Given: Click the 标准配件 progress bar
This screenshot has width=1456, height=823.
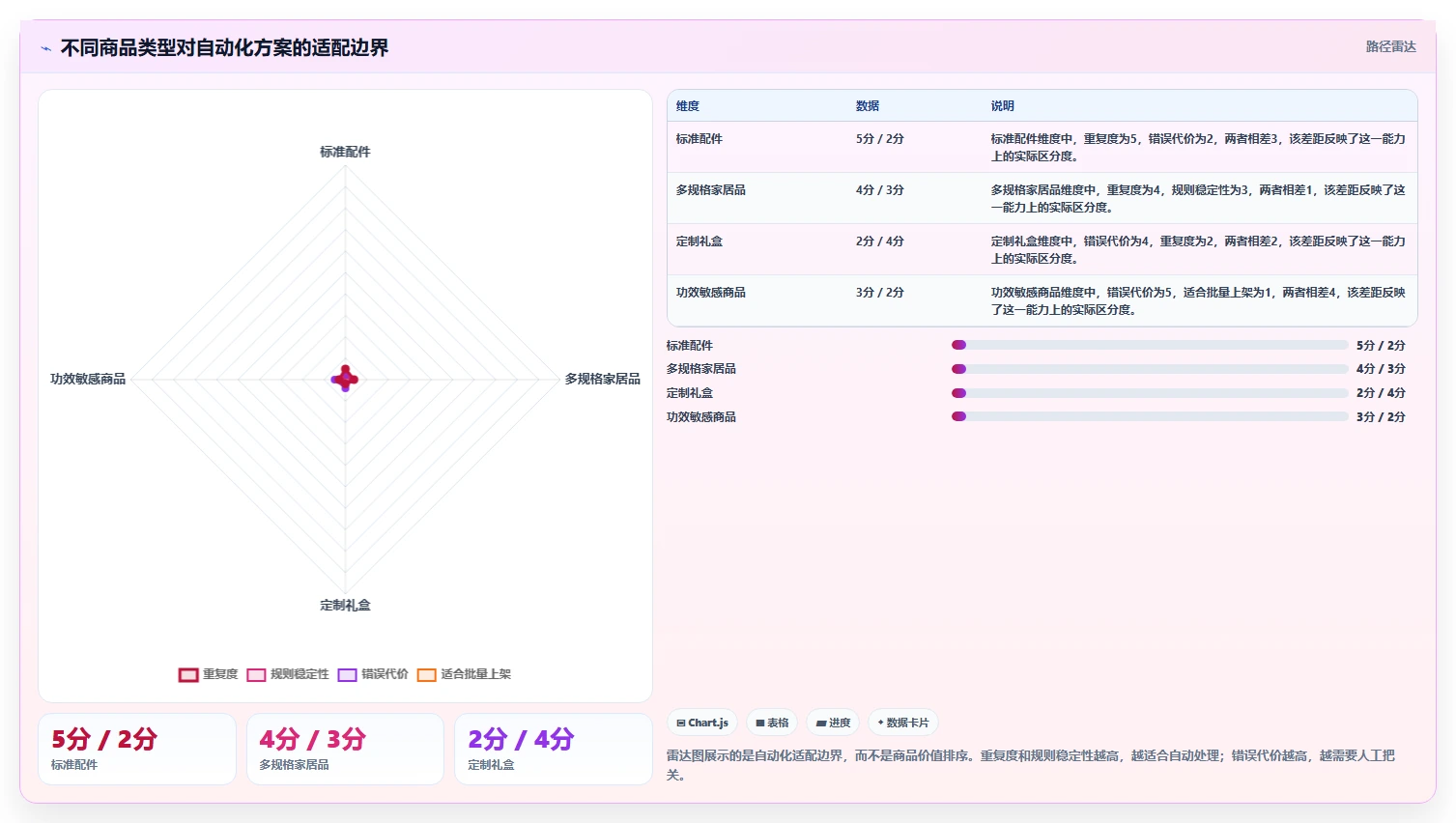Looking at the screenshot, I should coord(1150,345).
